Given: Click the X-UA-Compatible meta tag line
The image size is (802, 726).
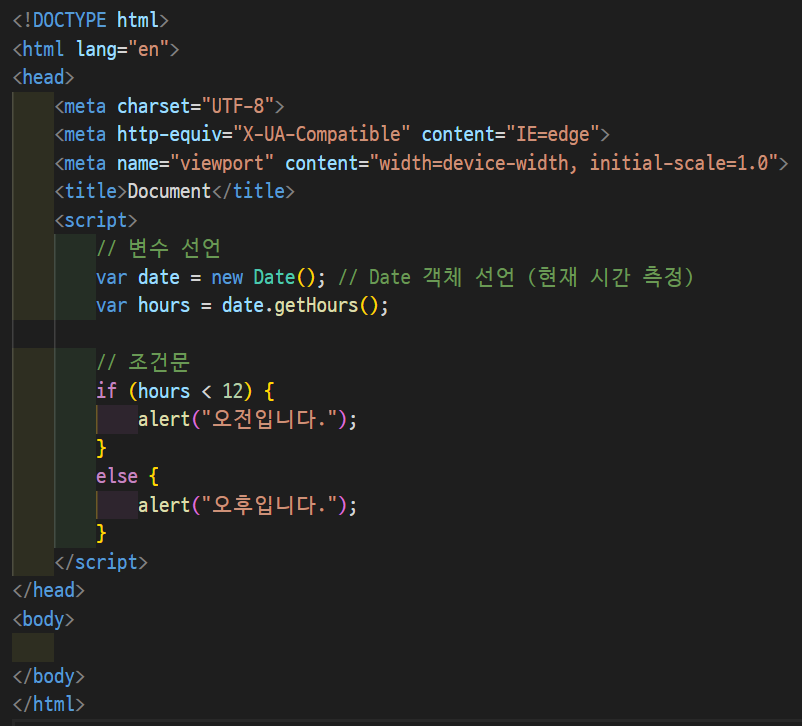Looking at the screenshot, I should (x=332, y=134).
